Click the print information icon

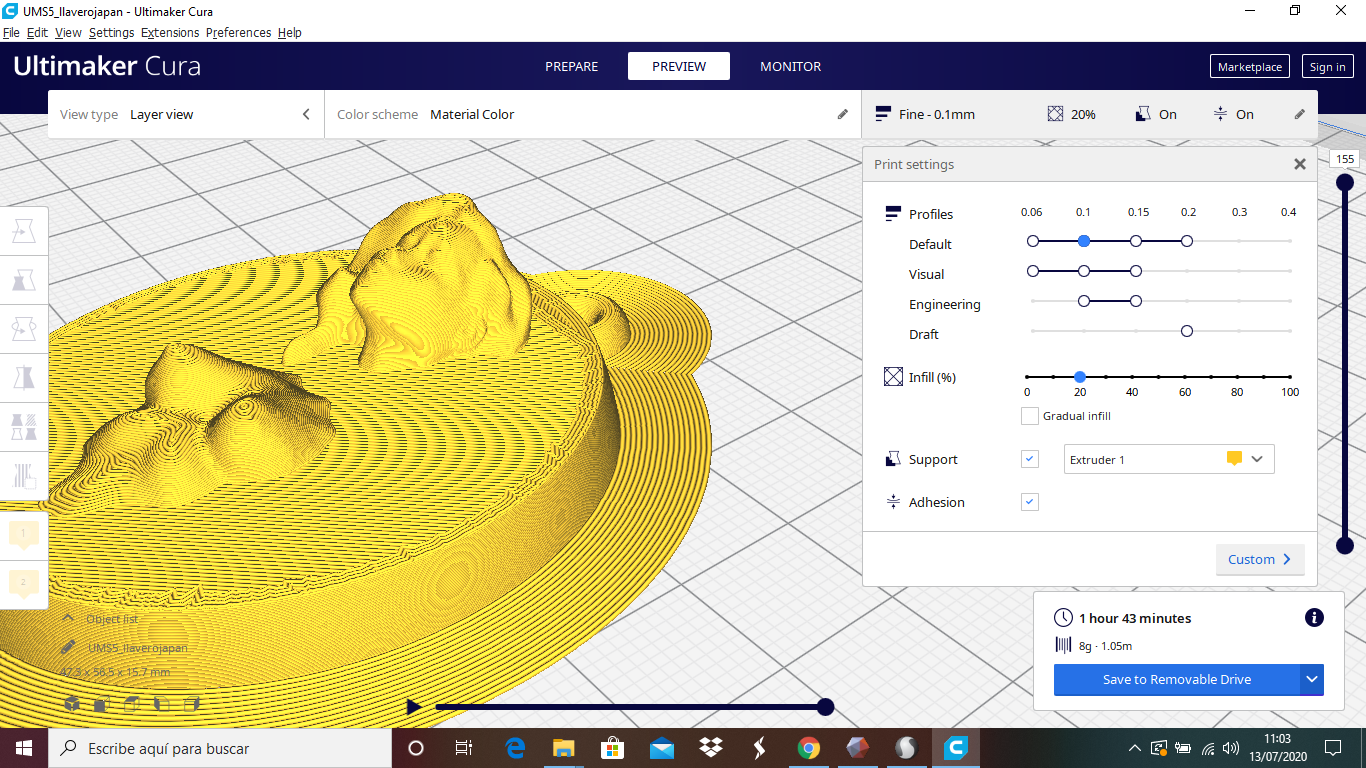coord(1314,618)
